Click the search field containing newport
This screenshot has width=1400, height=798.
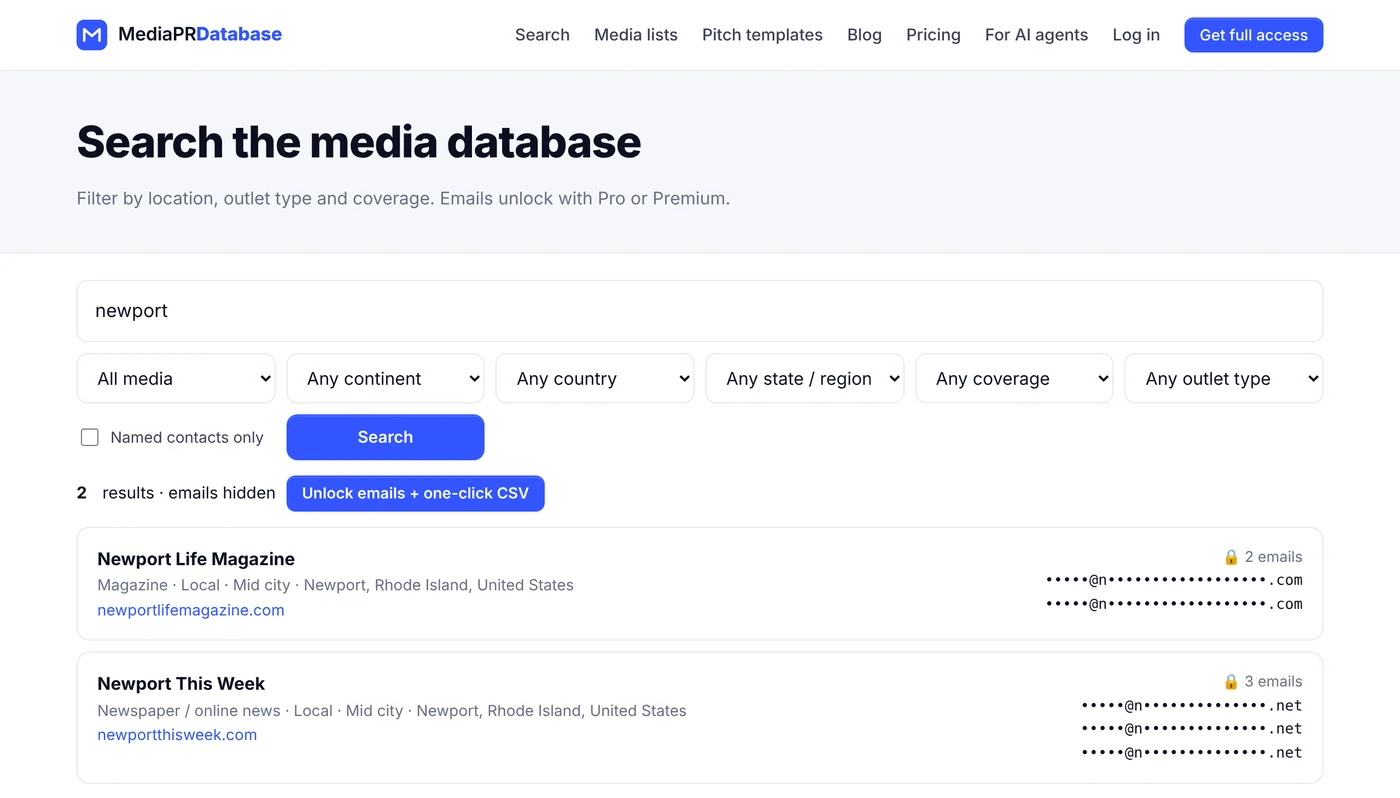click(700, 311)
